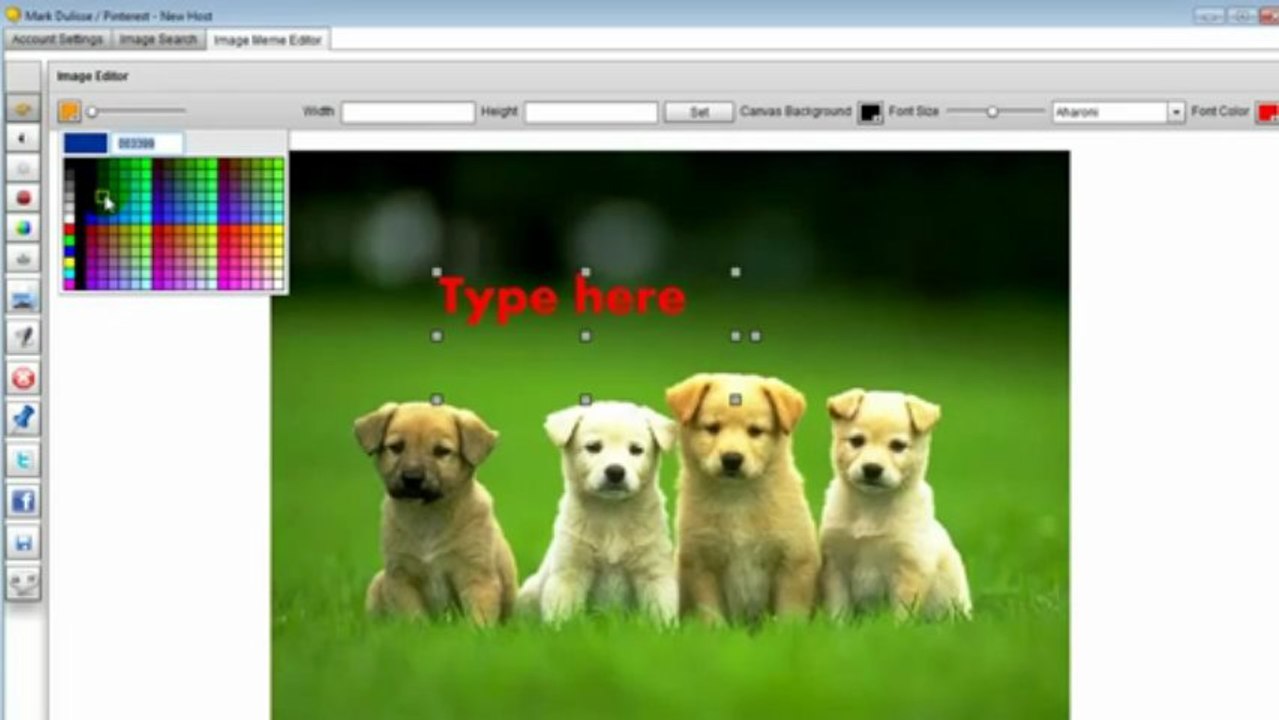Pick the highlighted dark green palette cell
Screen dimensions: 1279x720
[102, 197]
